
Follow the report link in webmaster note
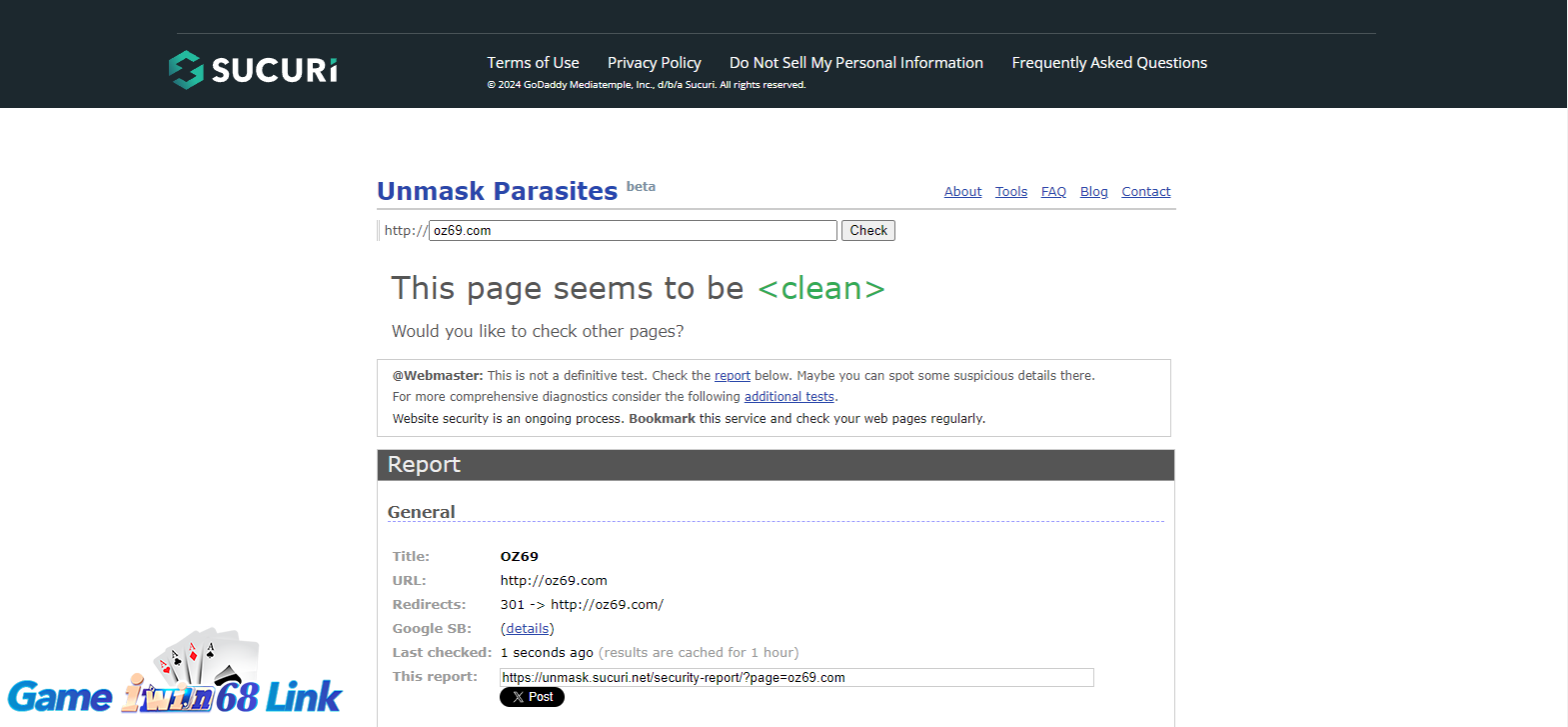(x=733, y=376)
